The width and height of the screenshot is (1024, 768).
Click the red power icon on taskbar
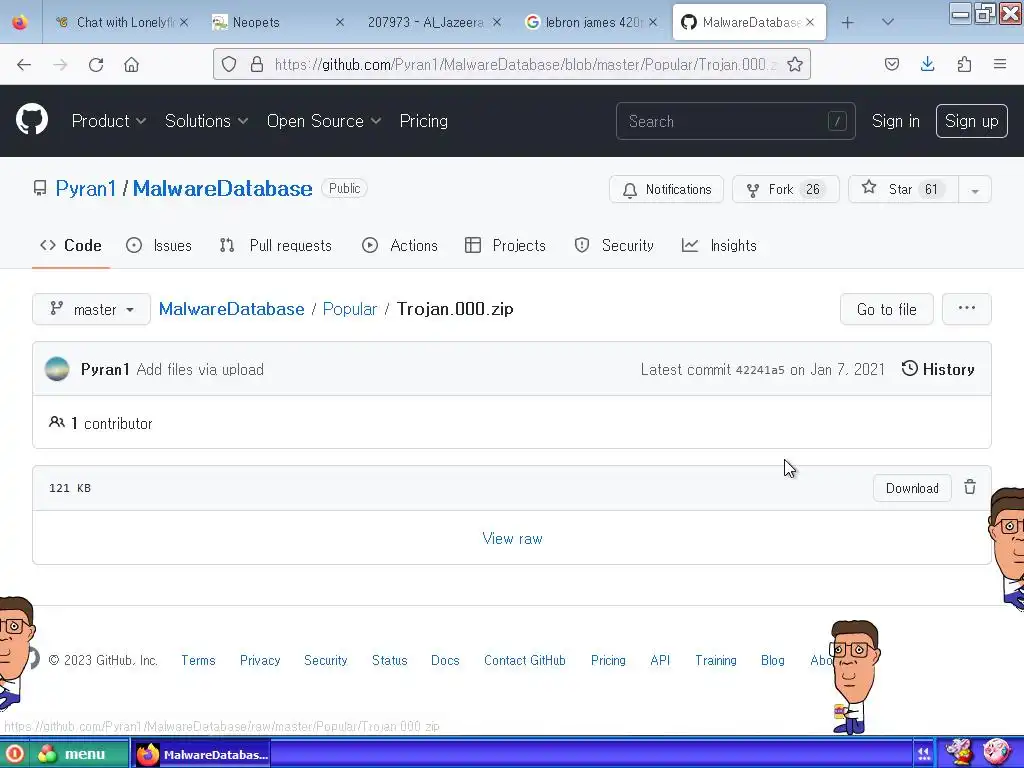pos(14,754)
